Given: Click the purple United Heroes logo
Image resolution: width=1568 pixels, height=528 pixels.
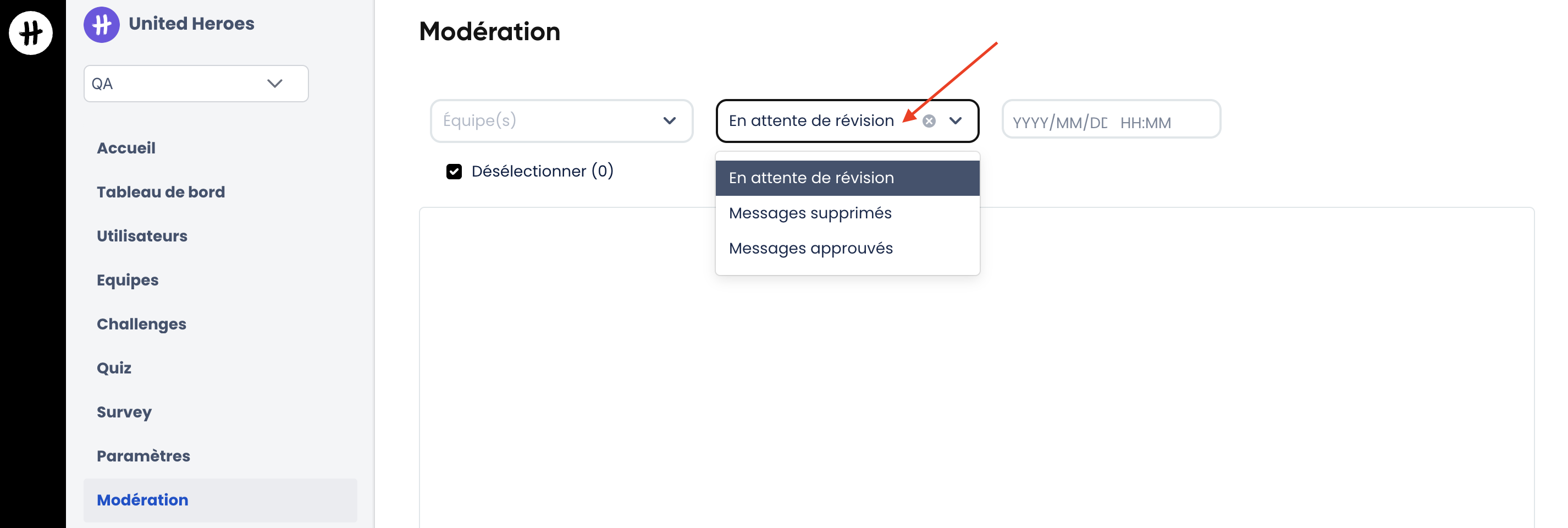Looking at the screenshot, I should click(x=102, y=24).
